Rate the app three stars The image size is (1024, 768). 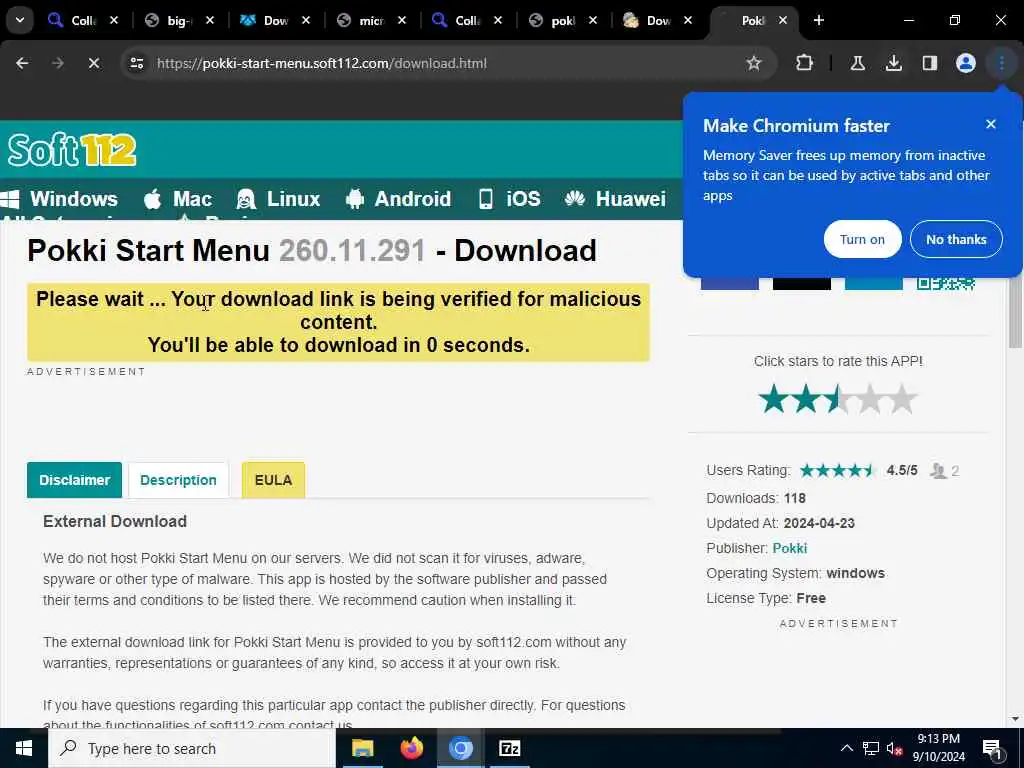838,398
